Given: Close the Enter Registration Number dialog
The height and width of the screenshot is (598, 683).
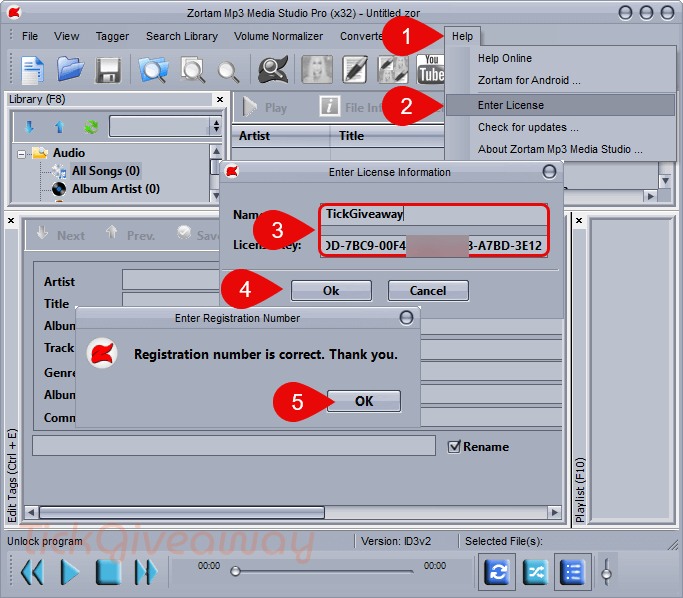Looking at the screenshot, I should [x=406, y=318].
